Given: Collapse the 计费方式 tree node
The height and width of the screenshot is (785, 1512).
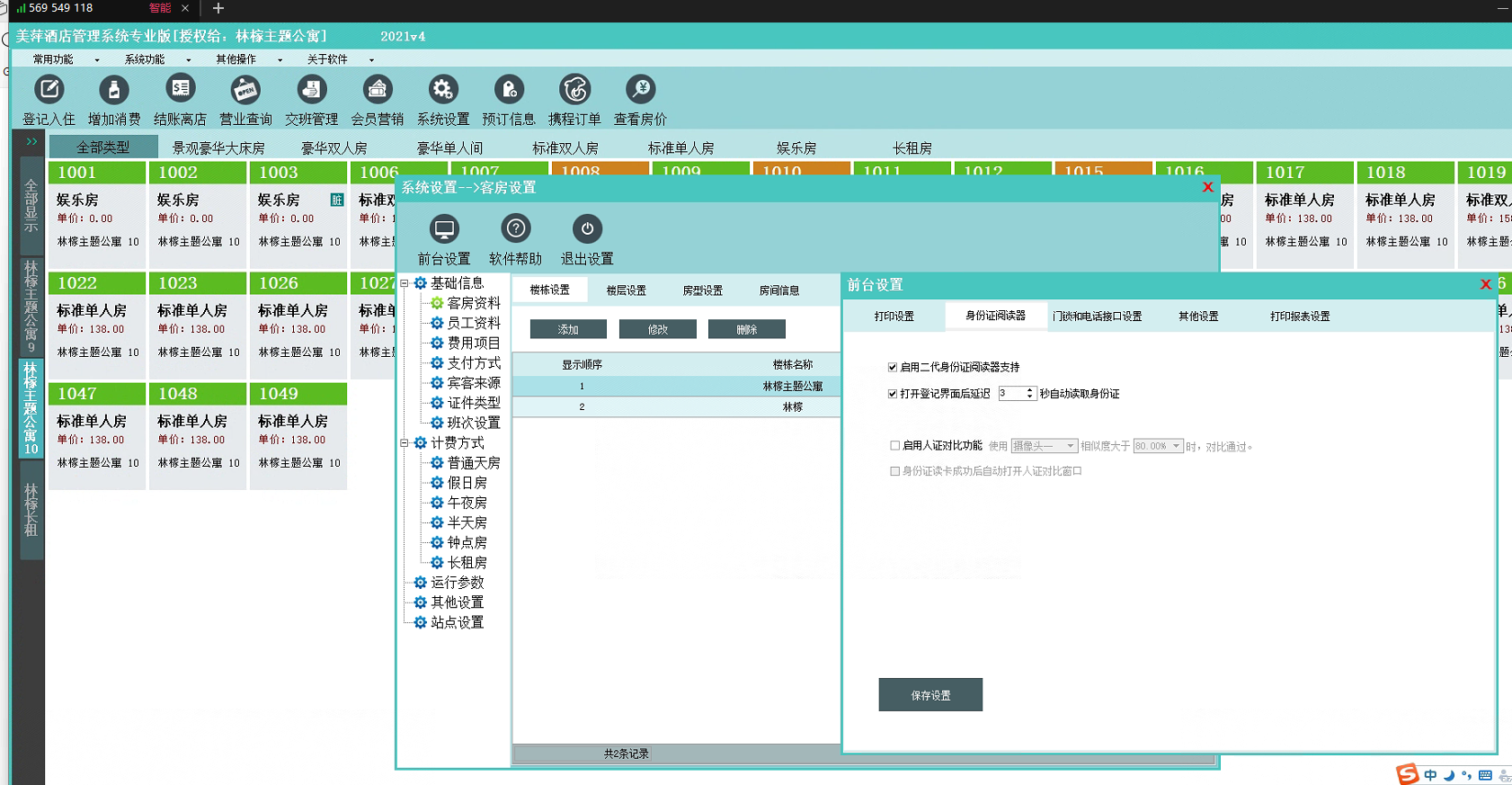Looking at the screenshot, I should click(x=405, y=443).
